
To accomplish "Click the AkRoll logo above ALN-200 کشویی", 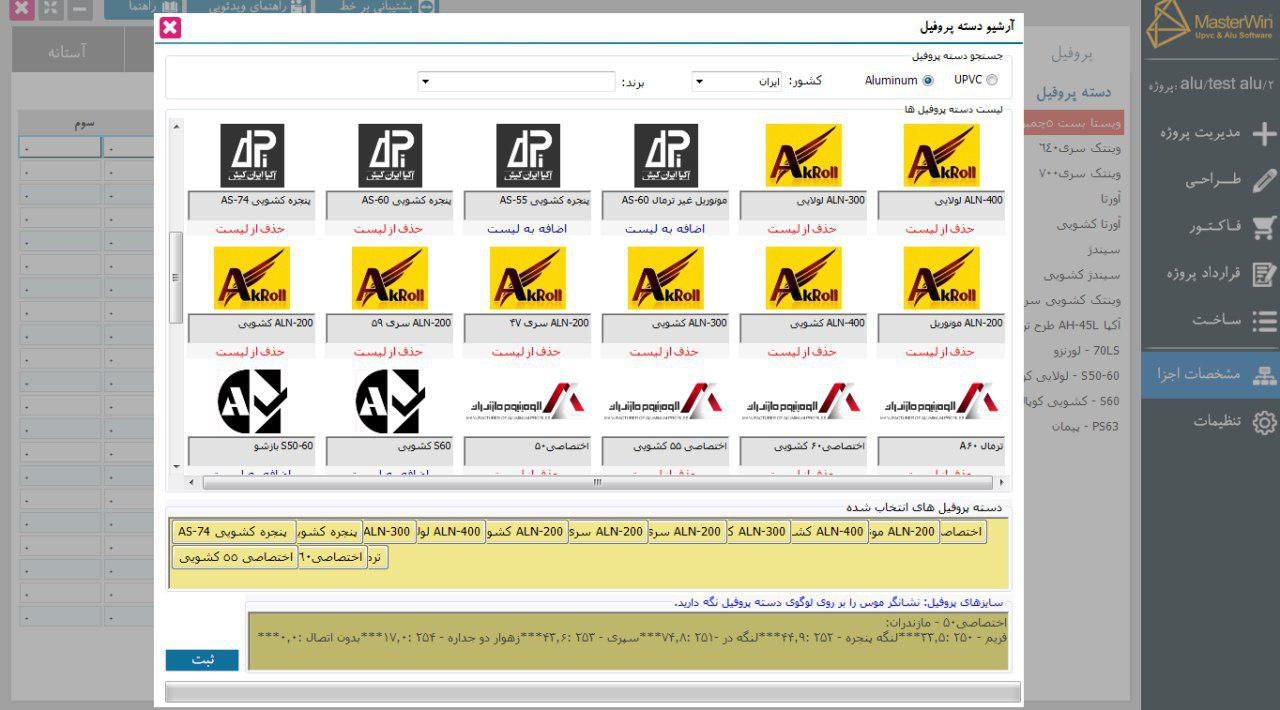I will click(252, 278).
